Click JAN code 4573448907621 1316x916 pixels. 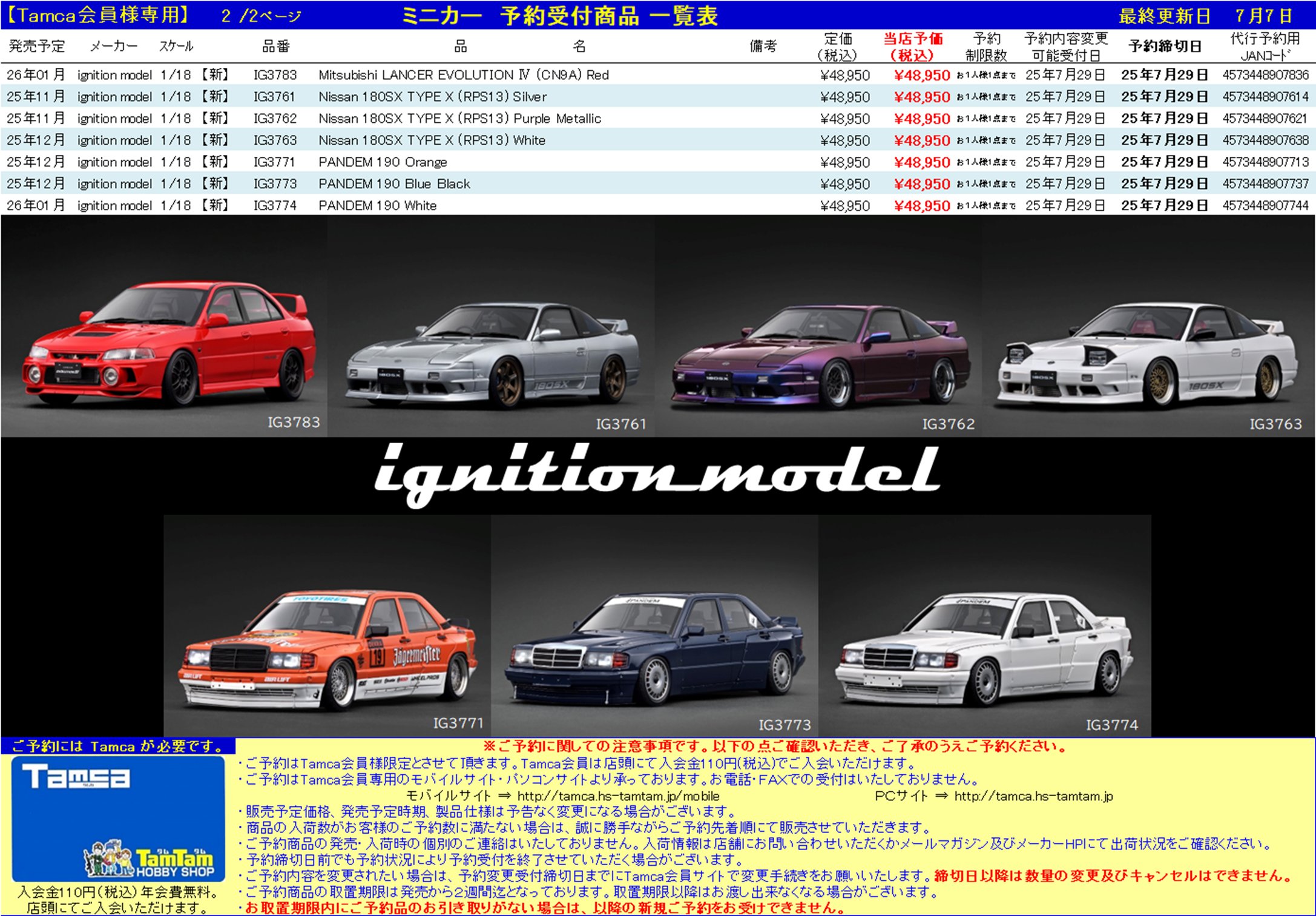tap(1265, 119)
